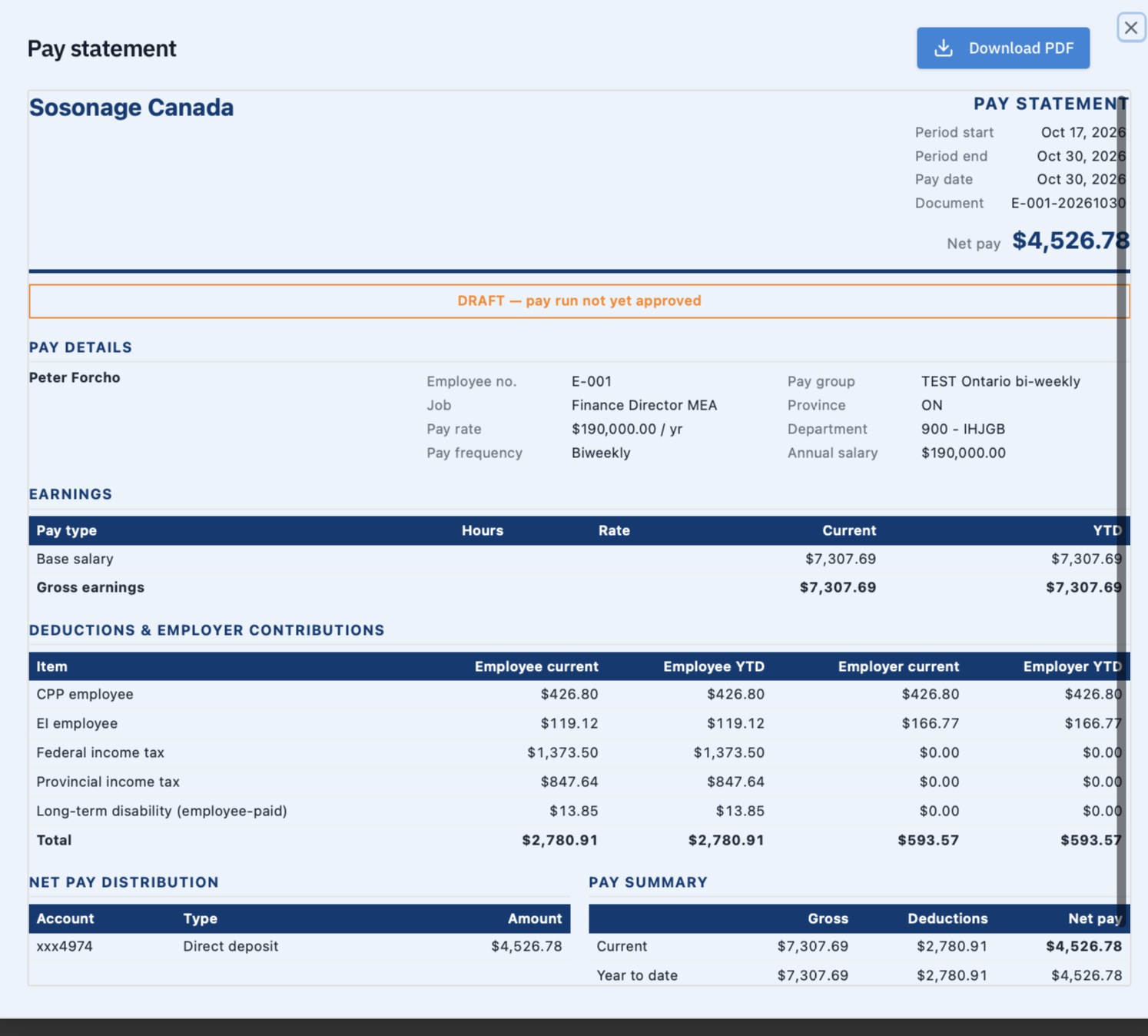1148x1036 pixels.
Task: Select the Province value ON
Action: click(x=932, y=405)
